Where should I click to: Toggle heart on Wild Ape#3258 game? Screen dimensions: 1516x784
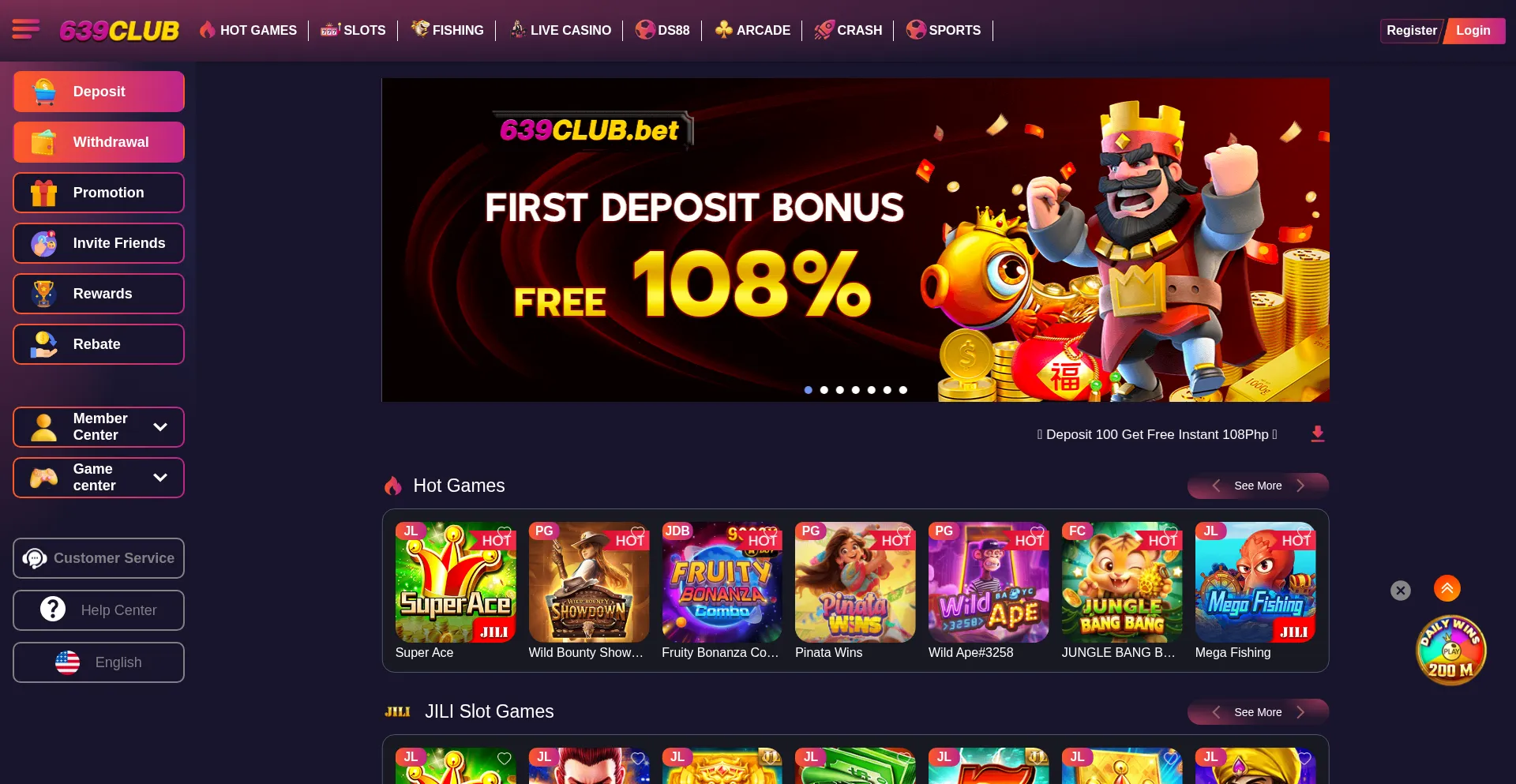pos(1038,532)
